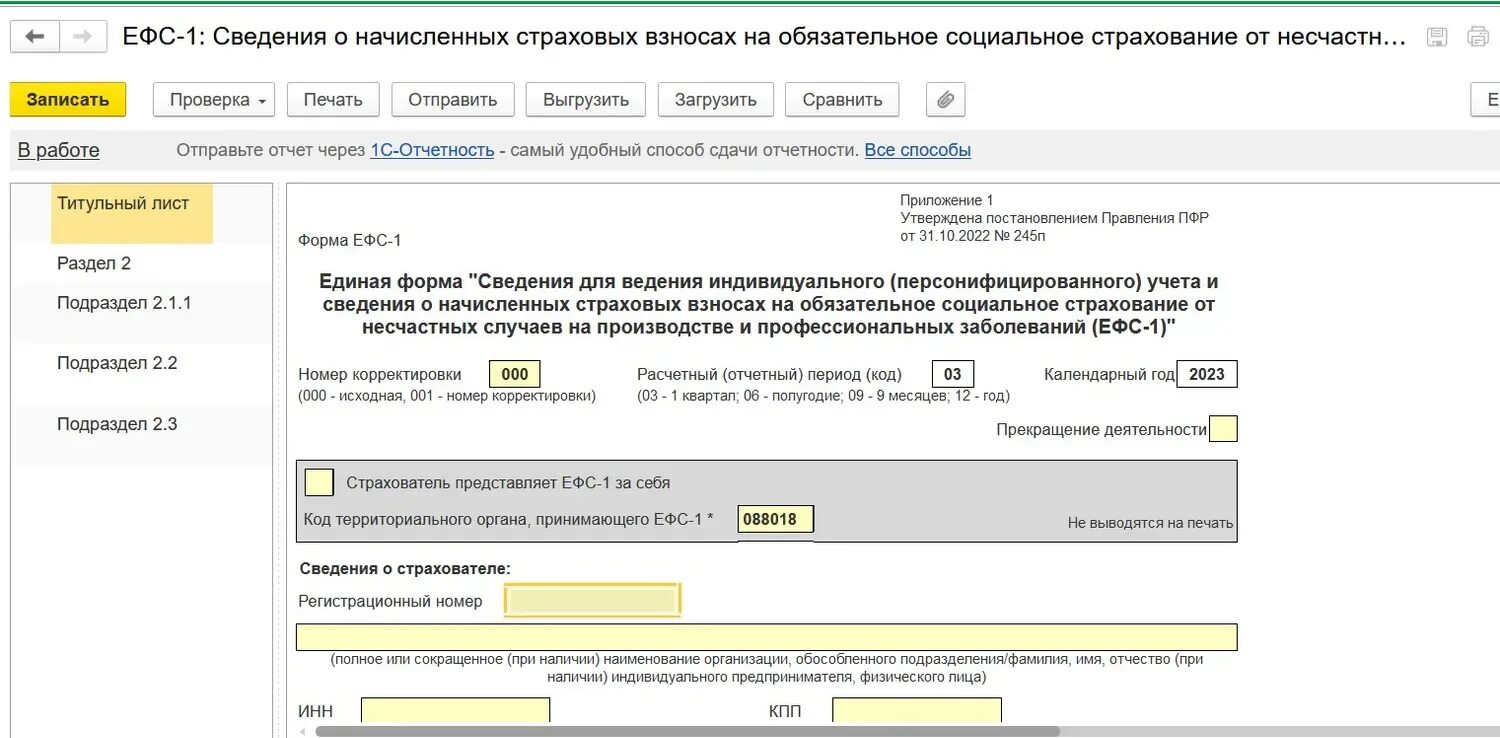Open Подраздел 2.1.1 in the section list
The image size is (1500, 738).
(x=124, y=303)
